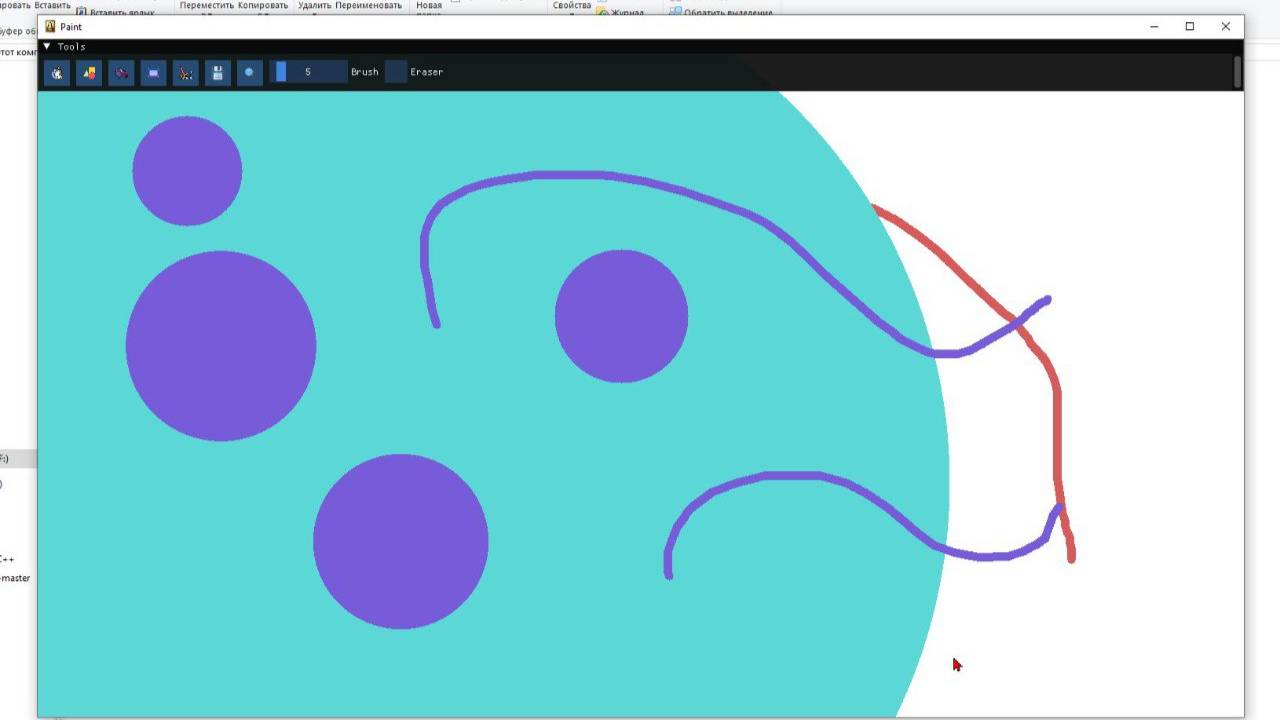Select the color palette tool icon
This screenshot has width=1280, height=720.
57,72
